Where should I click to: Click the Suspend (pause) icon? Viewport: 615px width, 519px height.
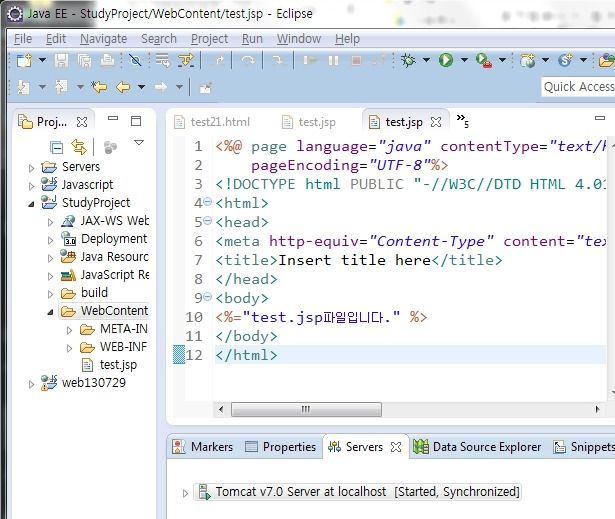pos(333,60)
